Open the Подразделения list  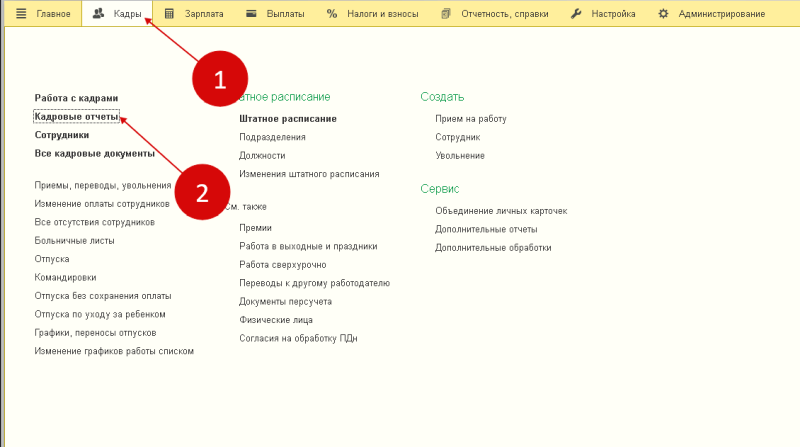(x=272, y=137)
